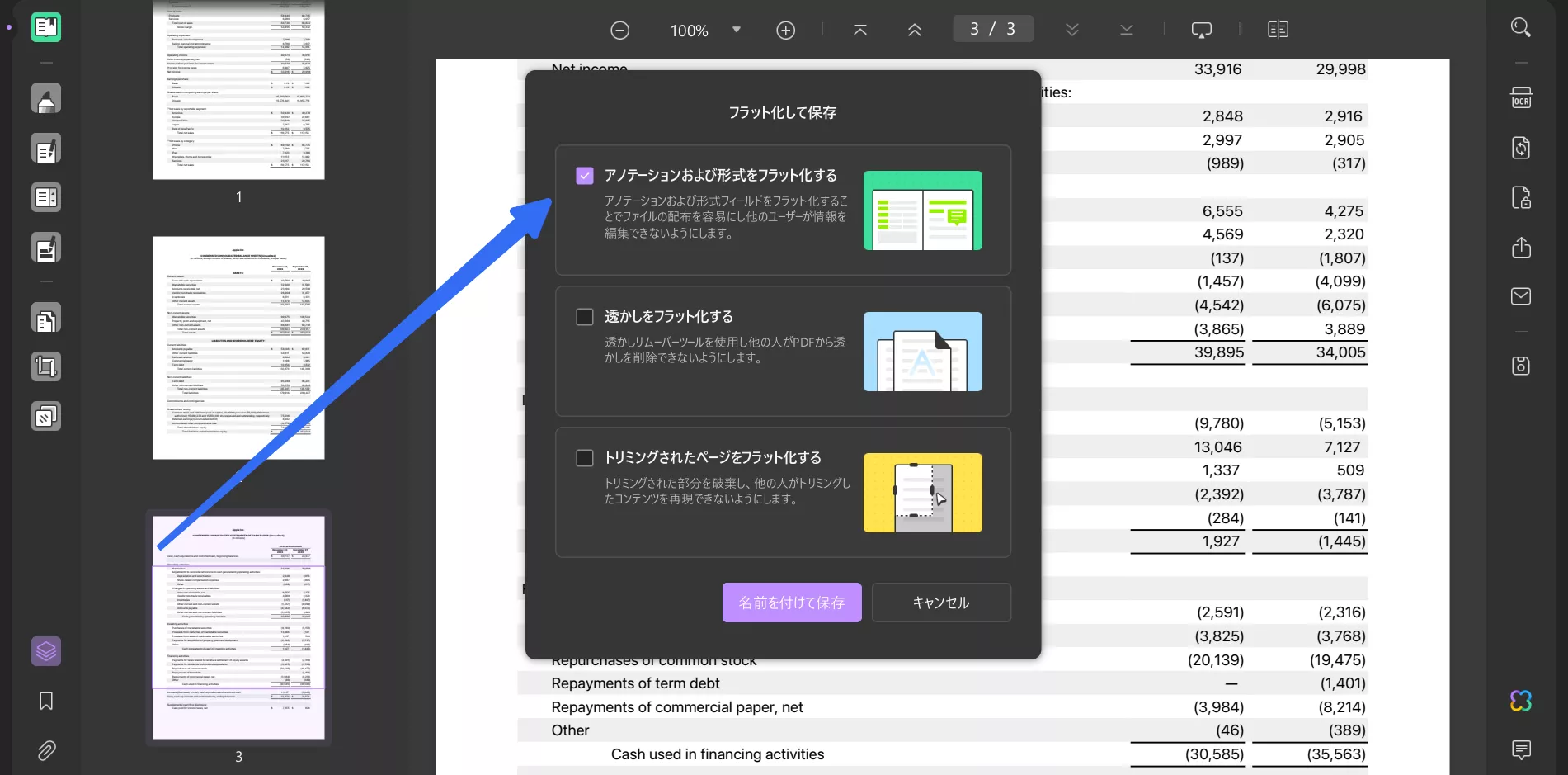Open the bookmarks panel
Image resolution: width=1568 pixels, height=775 pixels.
tap(46, 701)
